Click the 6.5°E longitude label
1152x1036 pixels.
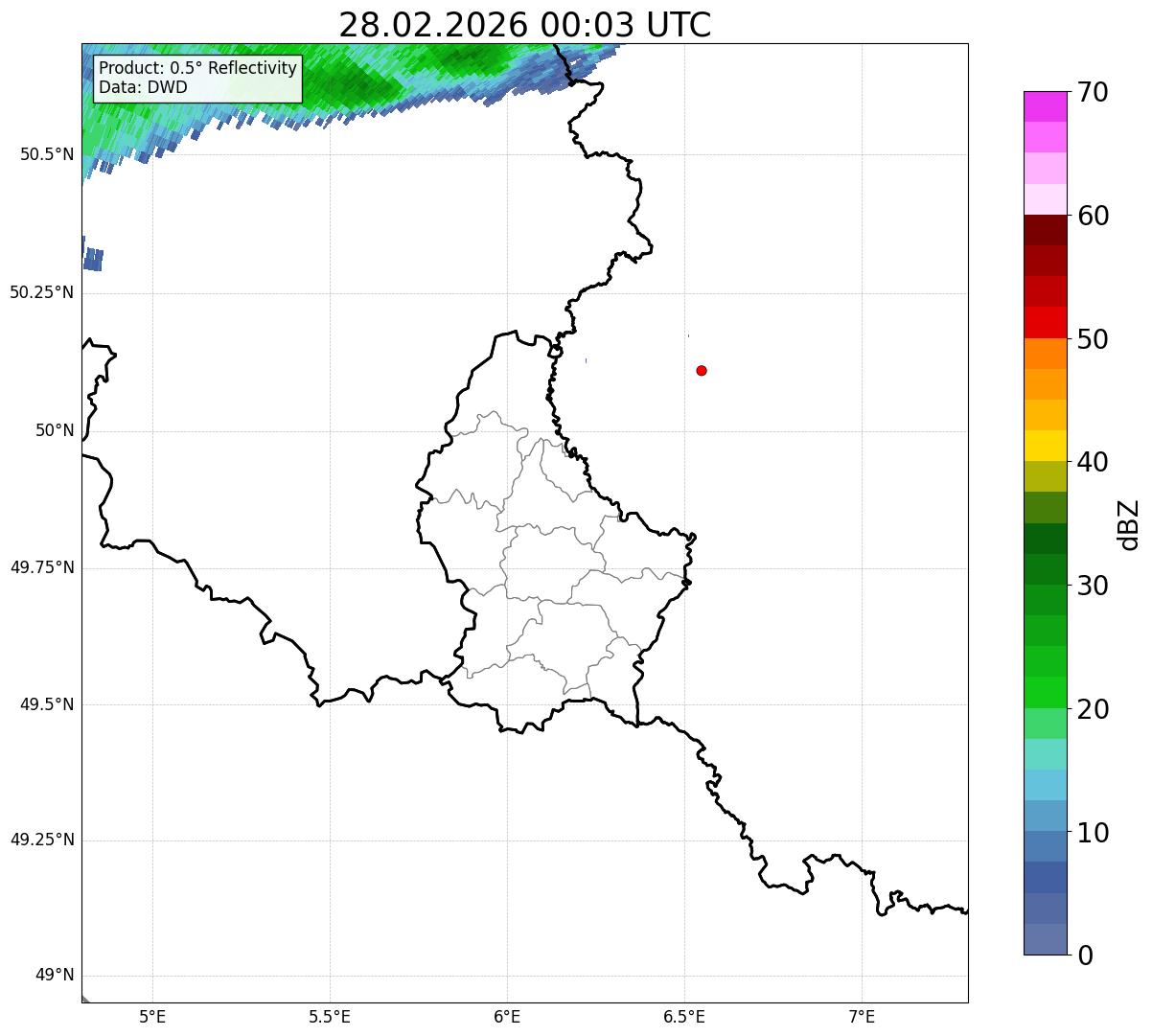(x=684, y=1017)
